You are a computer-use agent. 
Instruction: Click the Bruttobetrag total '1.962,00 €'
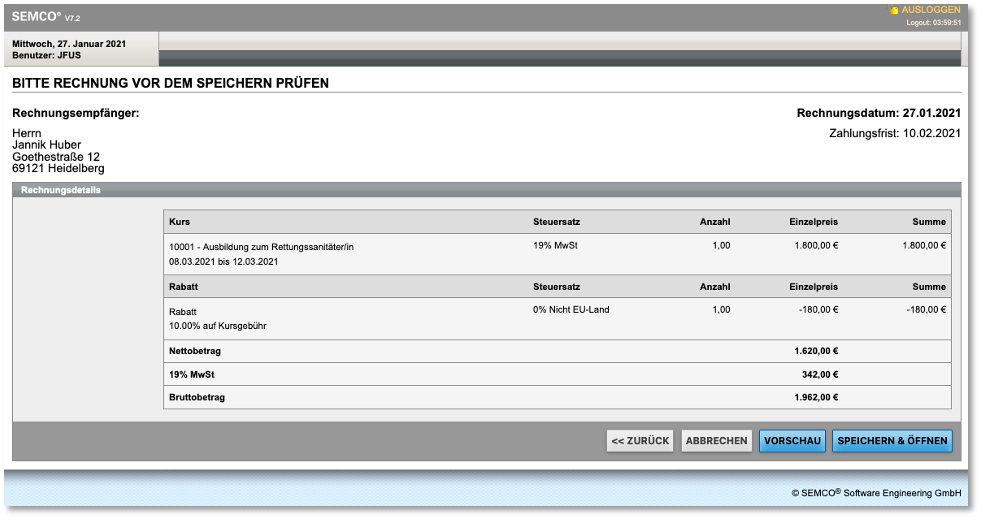tap(816, 397)
